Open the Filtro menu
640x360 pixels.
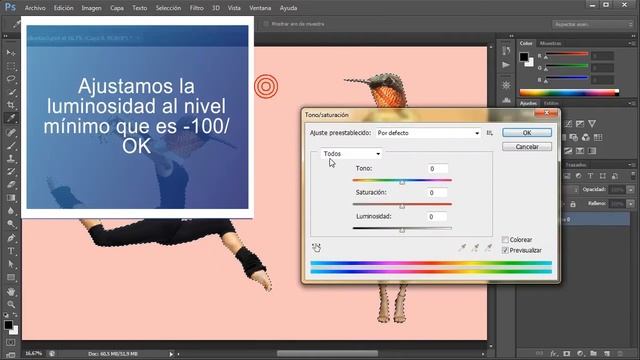click(196, 8)
